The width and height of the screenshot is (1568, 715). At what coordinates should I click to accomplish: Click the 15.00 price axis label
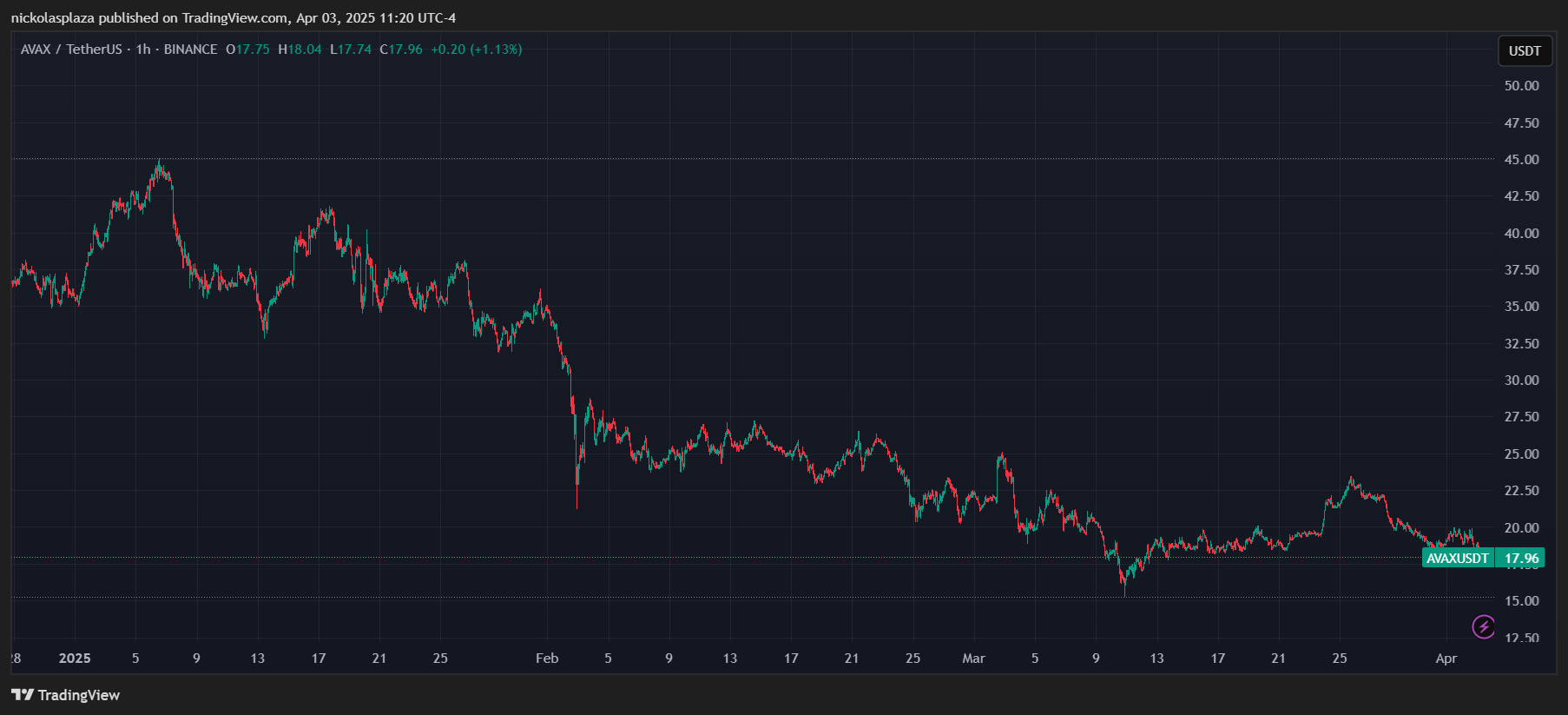click(x=1521, y=601)
